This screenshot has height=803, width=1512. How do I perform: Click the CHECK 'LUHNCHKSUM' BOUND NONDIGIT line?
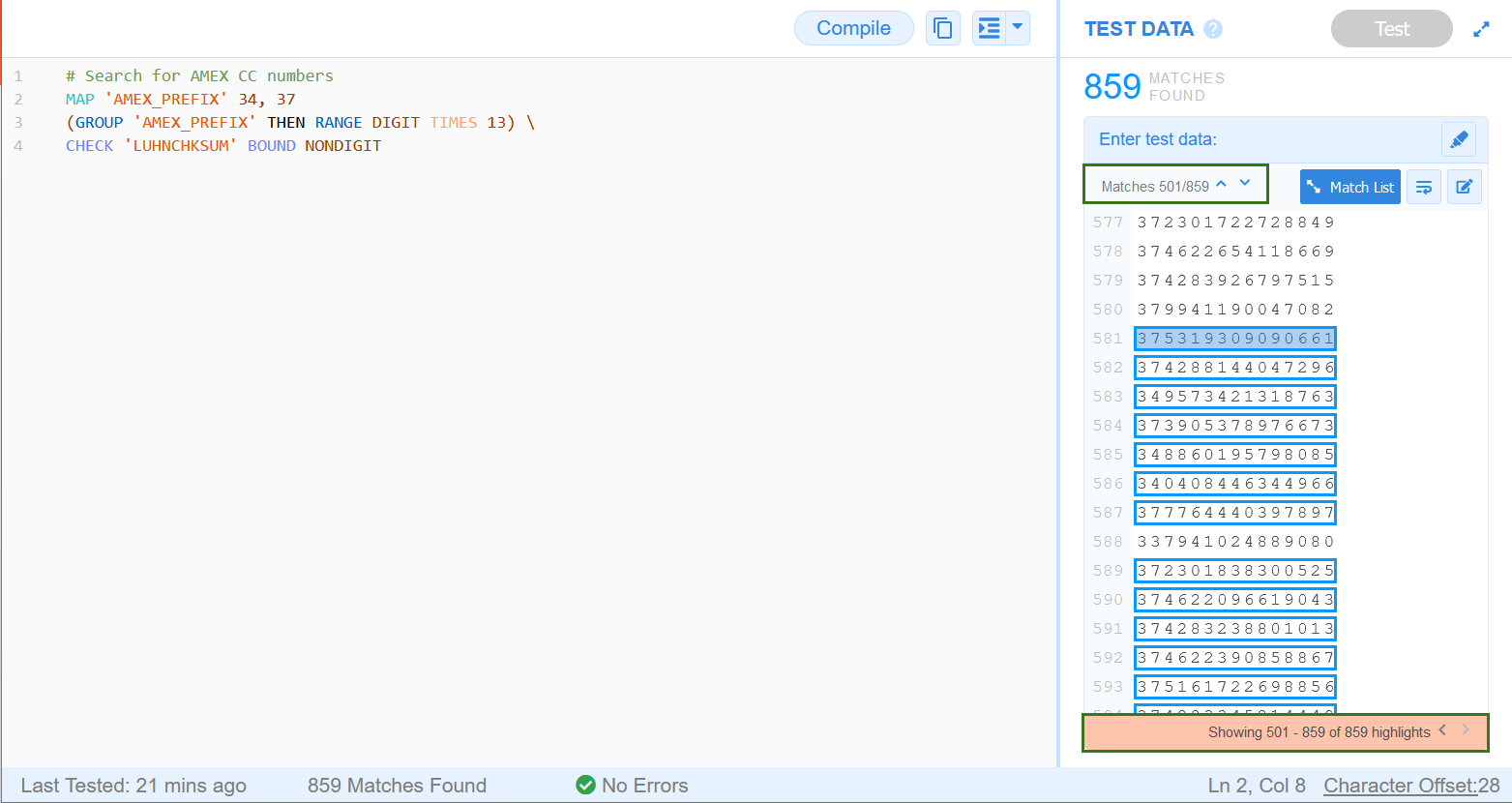coord(223,145)
